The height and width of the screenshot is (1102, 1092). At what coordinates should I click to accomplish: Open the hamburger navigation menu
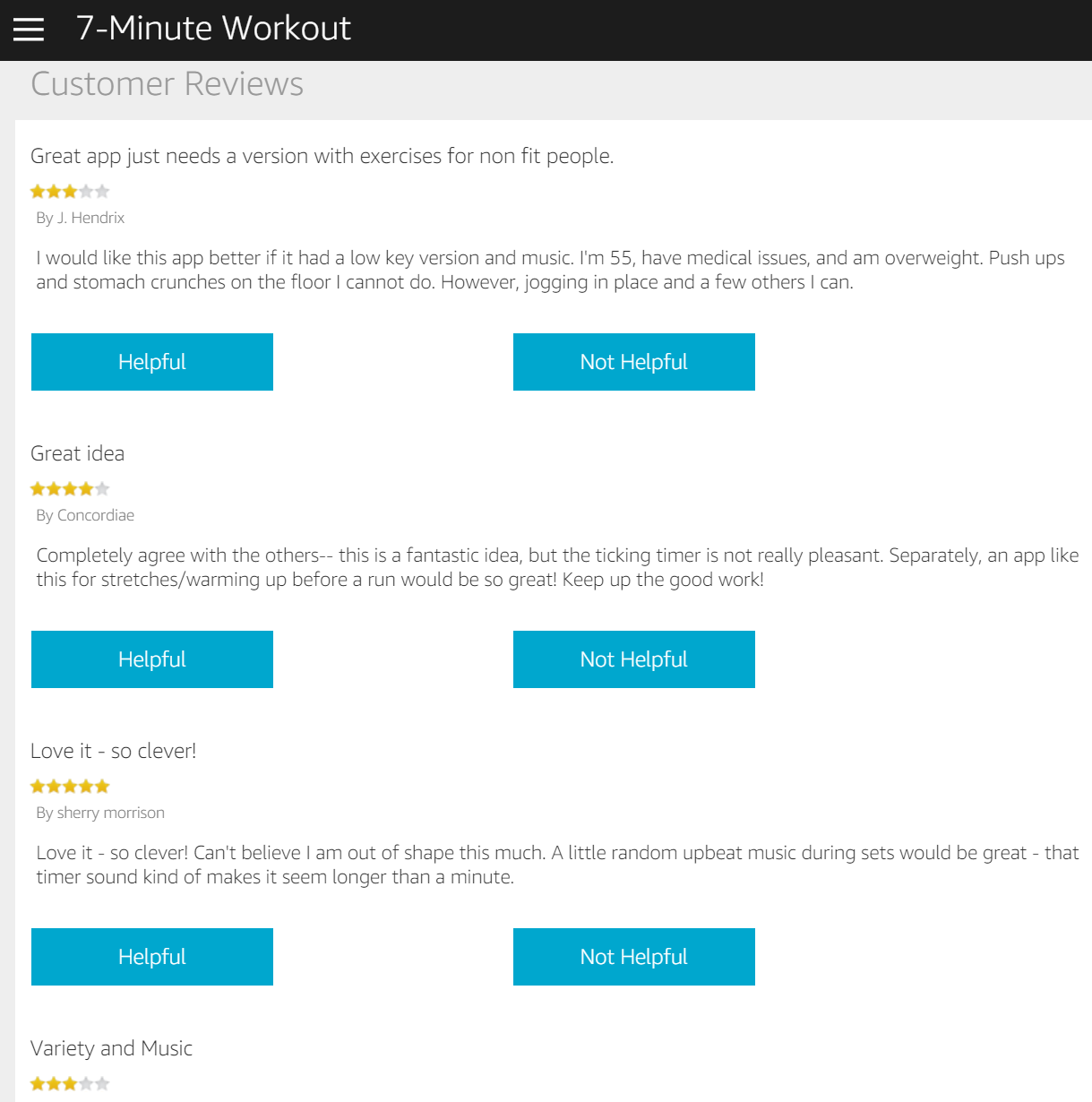point(29,30)
